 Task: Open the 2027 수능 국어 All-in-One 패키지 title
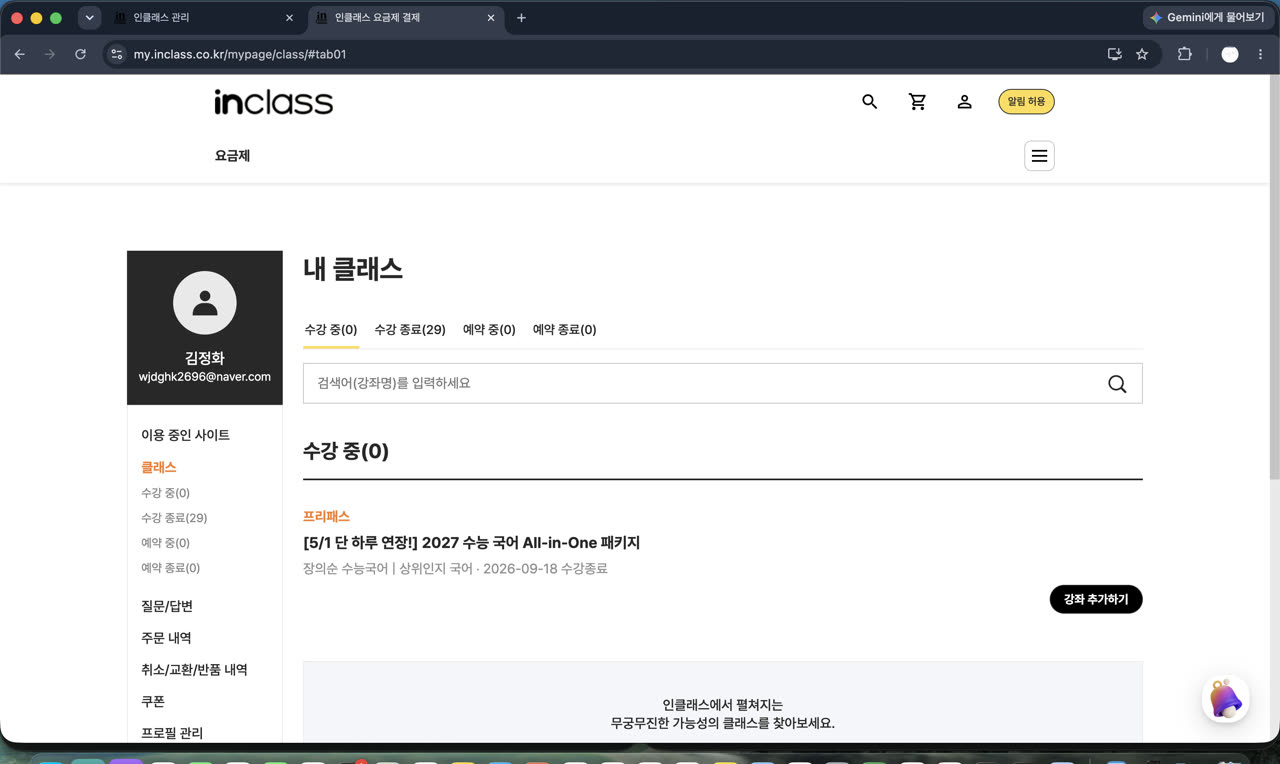471,543
